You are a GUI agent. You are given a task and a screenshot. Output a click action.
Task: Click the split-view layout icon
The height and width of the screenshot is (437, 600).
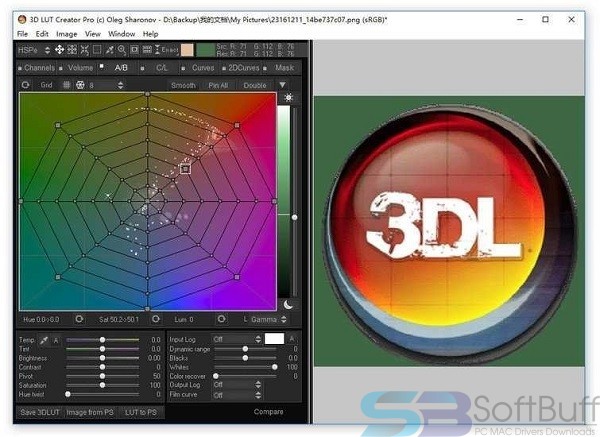tap(147, 50)
